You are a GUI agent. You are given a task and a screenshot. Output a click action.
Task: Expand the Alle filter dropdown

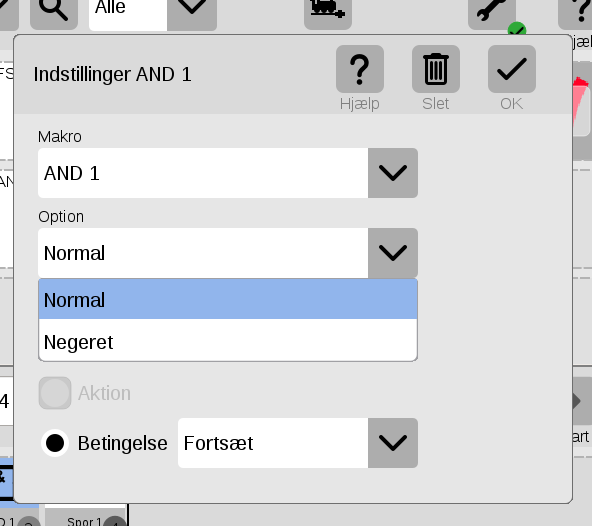pos(192,11)
